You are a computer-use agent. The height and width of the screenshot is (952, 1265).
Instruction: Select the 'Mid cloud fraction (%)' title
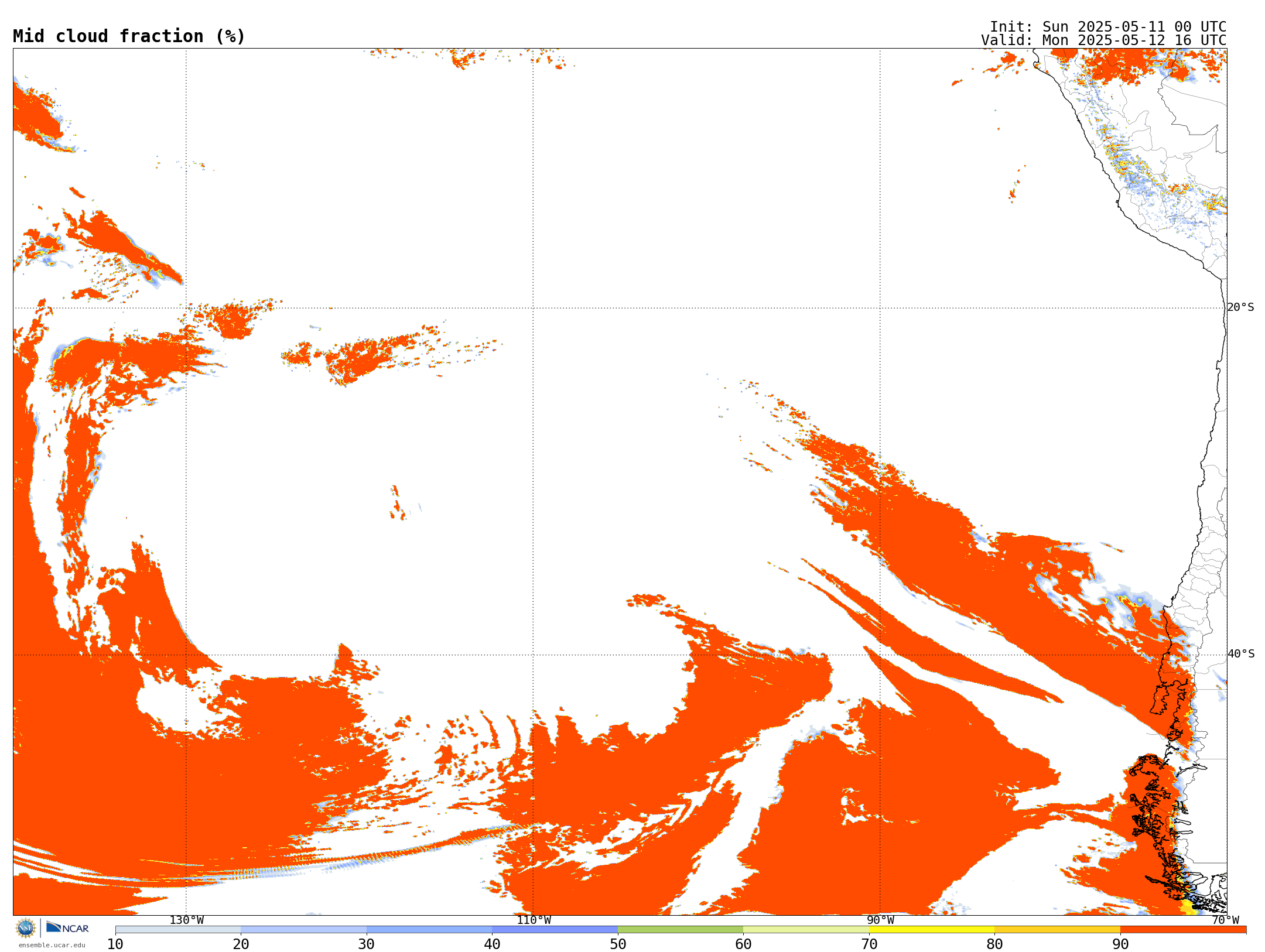pos(129,36)
